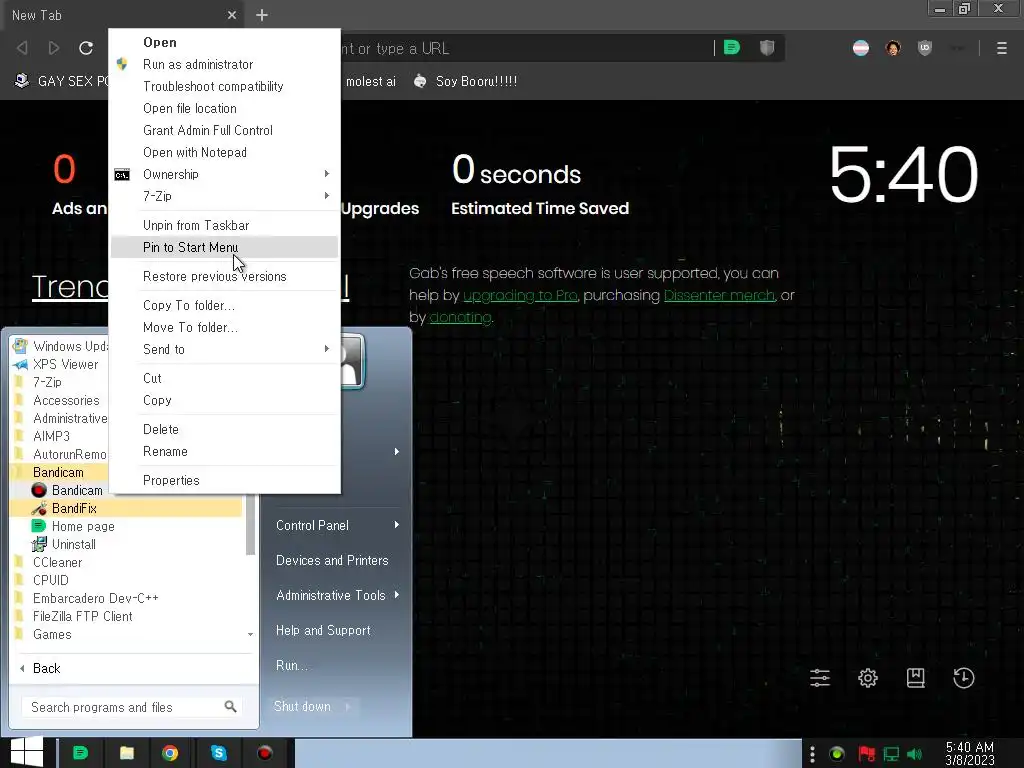Screen dimensions: 1024x768
Task: Click the red flag Action Center tray icon
Action: 867,754
